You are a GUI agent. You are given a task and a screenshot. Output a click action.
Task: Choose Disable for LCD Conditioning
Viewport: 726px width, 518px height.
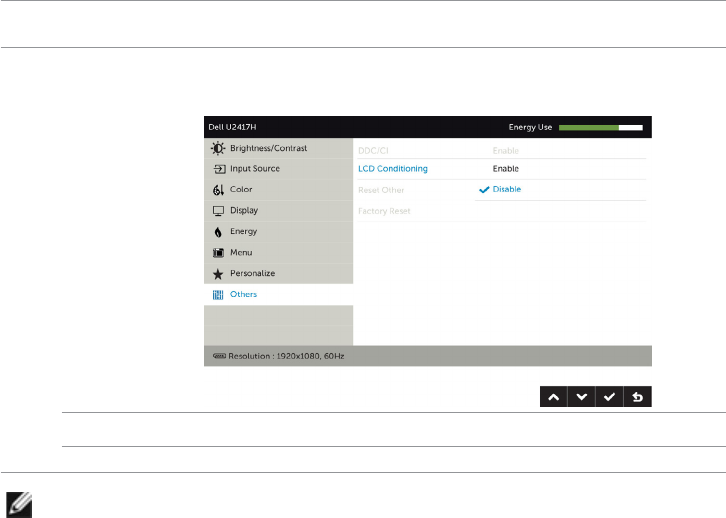tap(507, 189)
